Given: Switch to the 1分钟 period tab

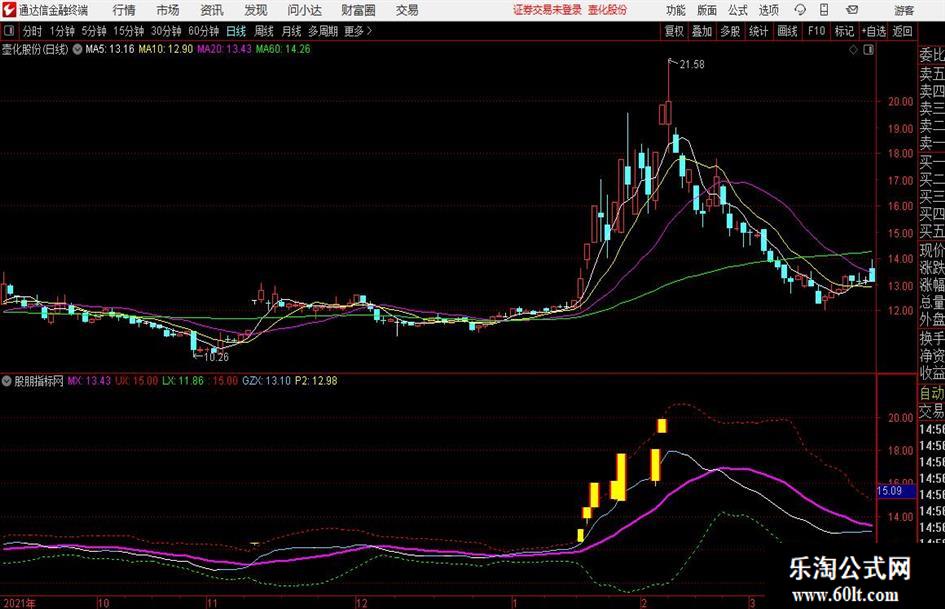Looking at the screenshot, I should (62, 31).
